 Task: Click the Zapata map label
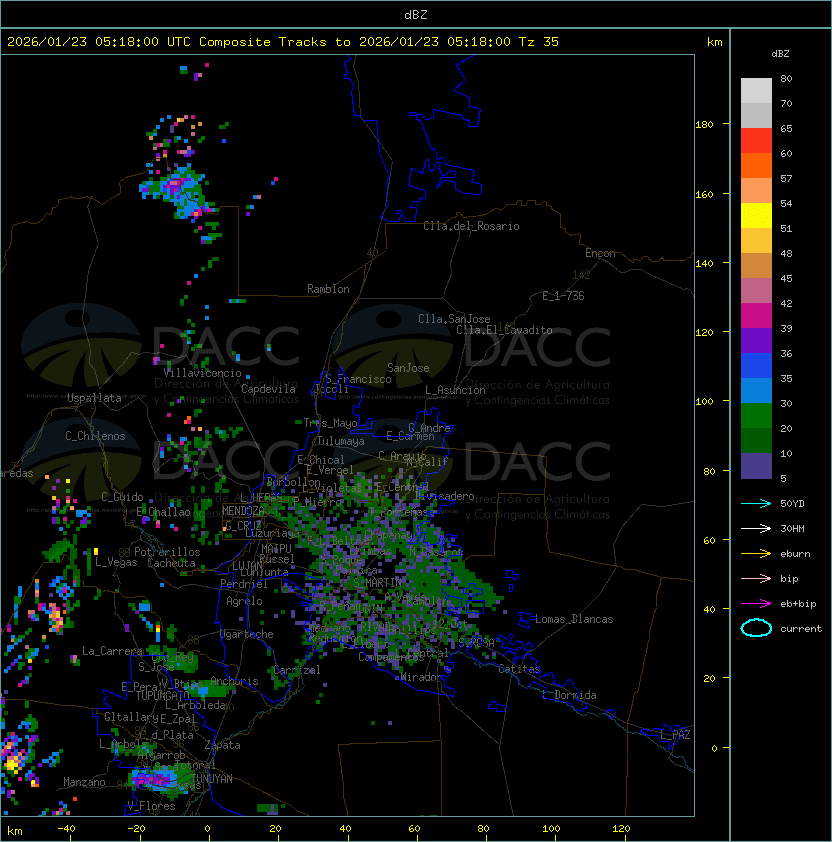pos(222,745)
